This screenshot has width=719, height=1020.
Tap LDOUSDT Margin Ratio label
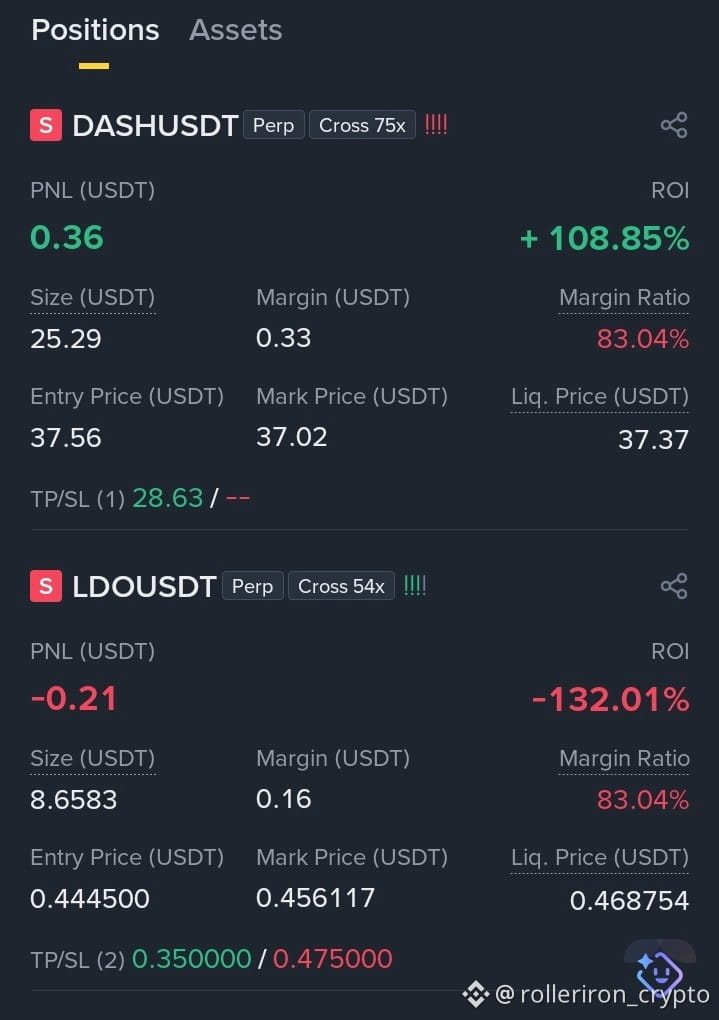pyautogui.click(x=624, y=758)
